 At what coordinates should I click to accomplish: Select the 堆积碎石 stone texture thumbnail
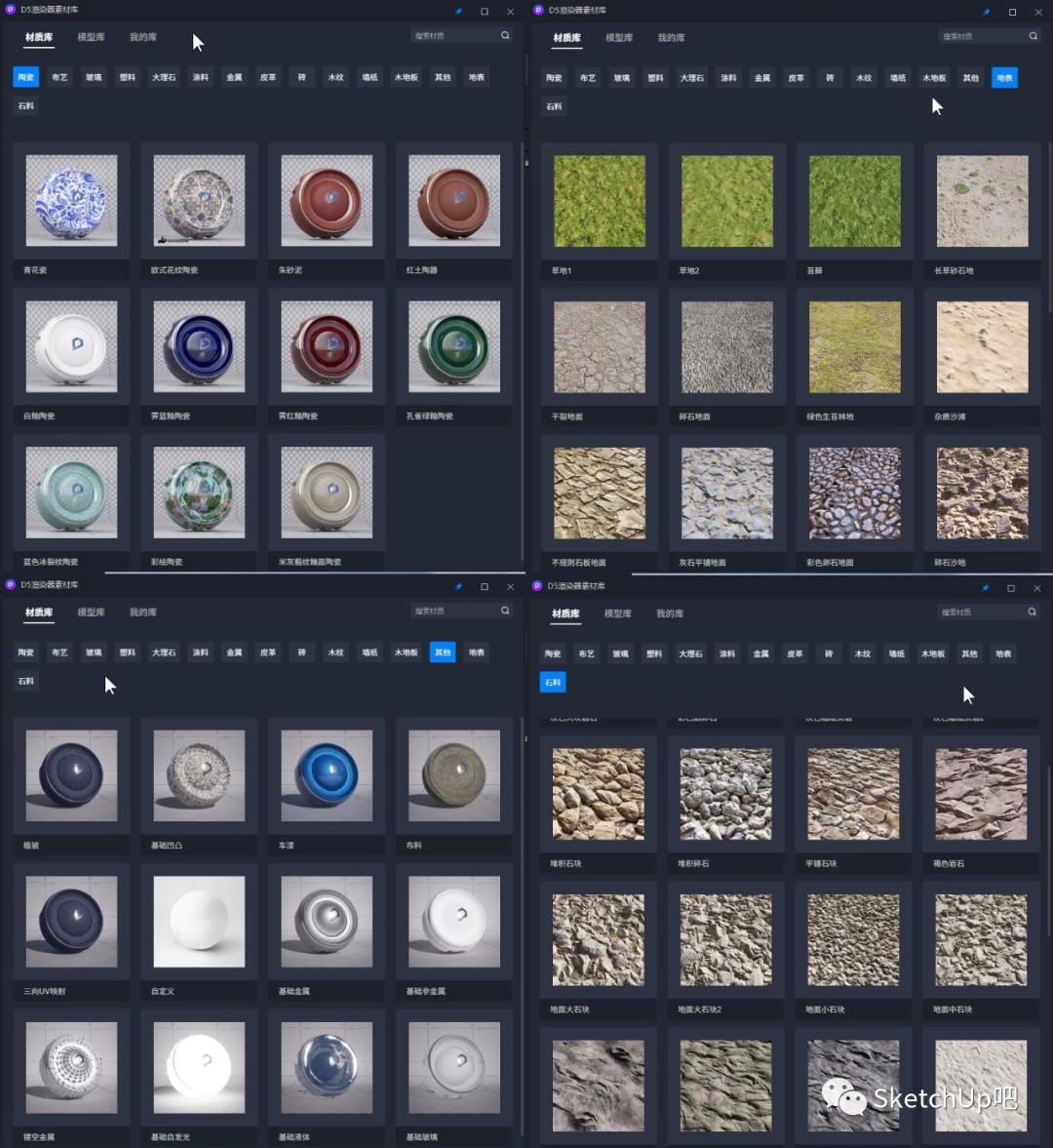click(x=725, y=794)
